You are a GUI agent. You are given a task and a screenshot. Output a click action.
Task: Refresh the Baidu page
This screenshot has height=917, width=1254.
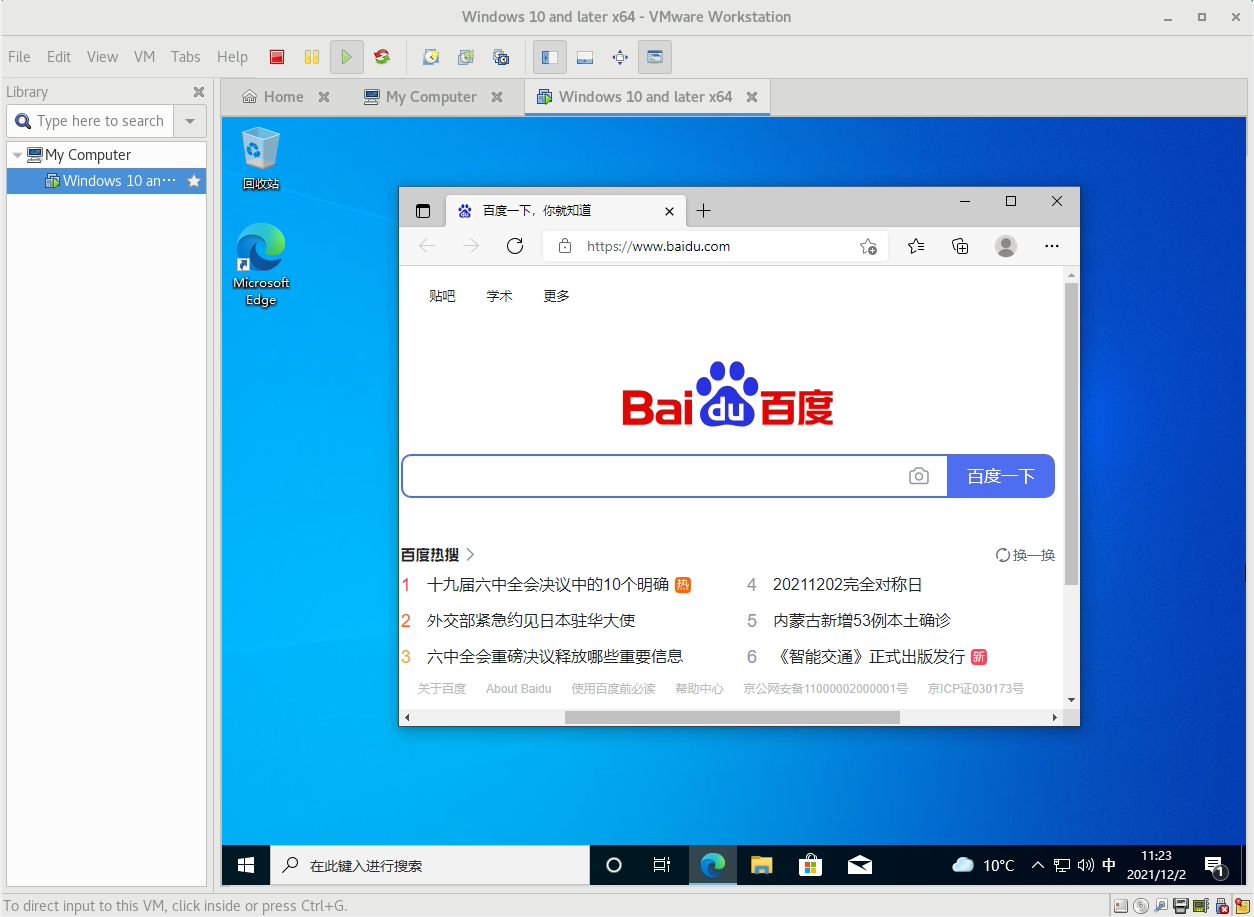pyautogui.click(x=515, y=246)
